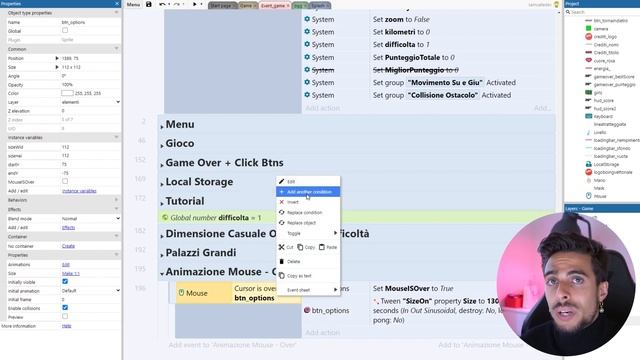Edit the Opacity value field
The width and height of the screenshot is (640, 360).
pos(90,84)
